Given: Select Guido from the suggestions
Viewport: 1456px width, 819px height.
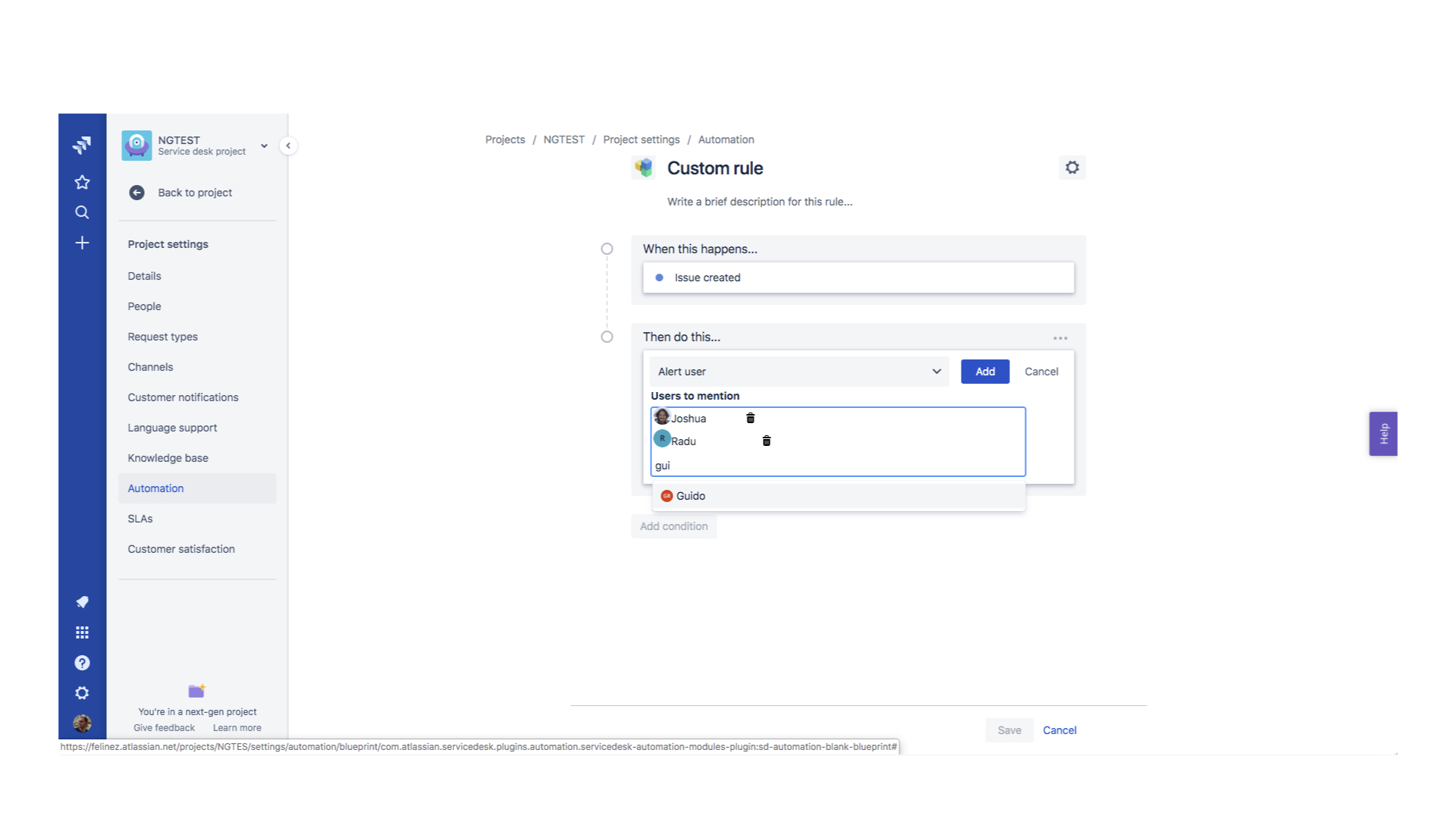Looking at the screenshot, I should [x=691, y=495].
